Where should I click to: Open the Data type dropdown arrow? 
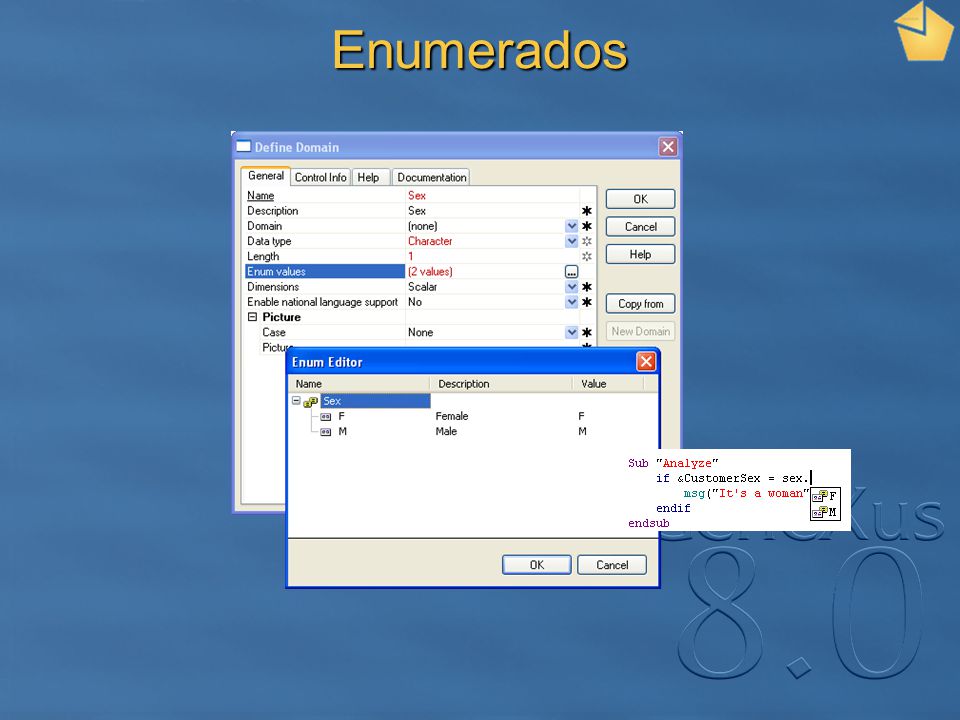click(571, 241)
